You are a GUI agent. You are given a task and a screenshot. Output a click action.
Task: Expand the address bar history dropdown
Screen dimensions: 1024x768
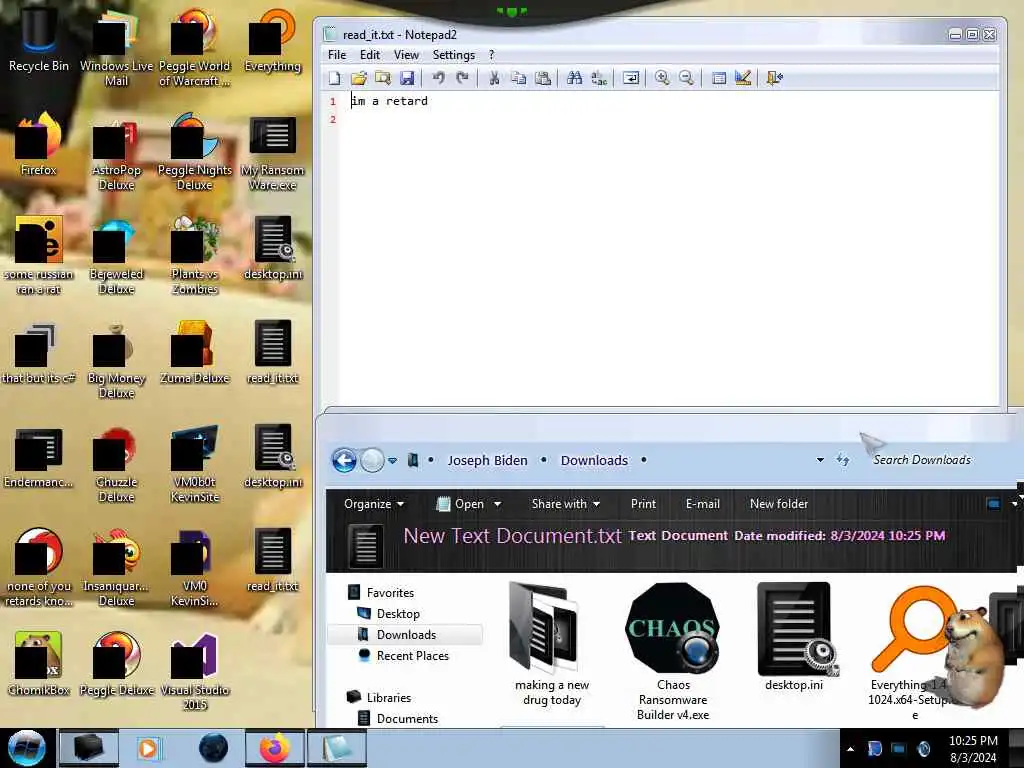point(820,460)
